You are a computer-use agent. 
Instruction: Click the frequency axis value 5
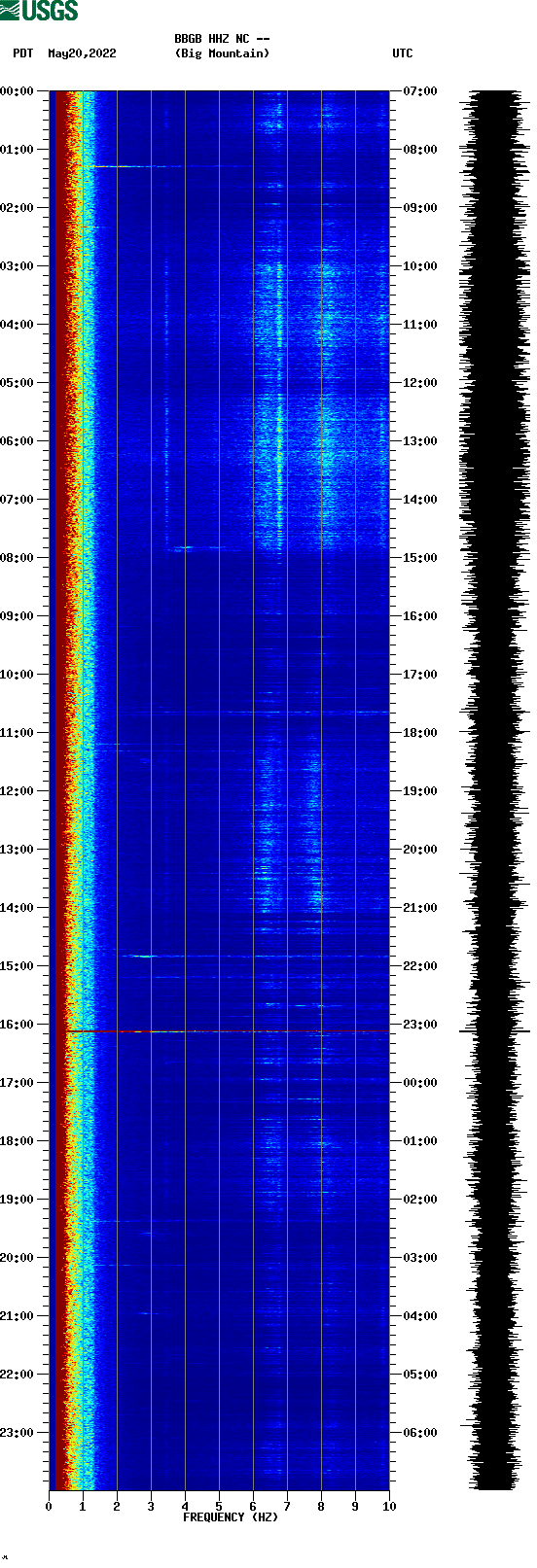(x=219, y=1507)
